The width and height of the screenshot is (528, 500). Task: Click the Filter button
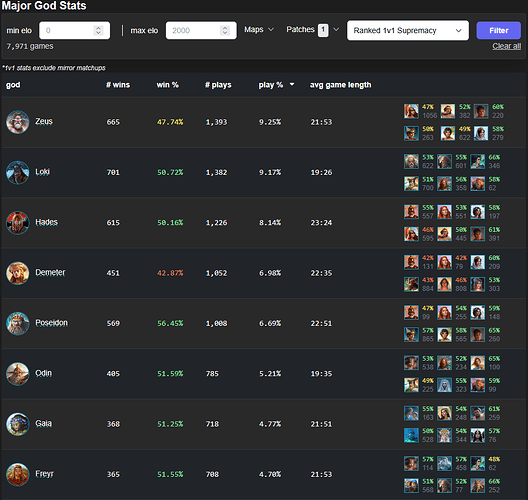[x=499, y=30]
